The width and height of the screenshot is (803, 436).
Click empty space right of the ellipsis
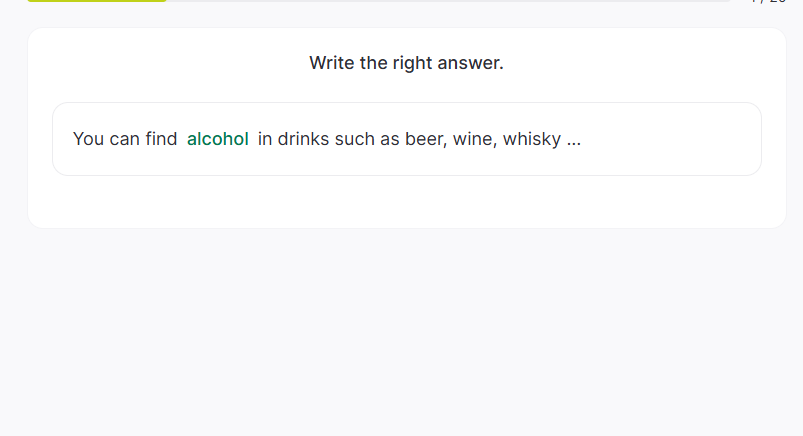click(x=670, y=139)
